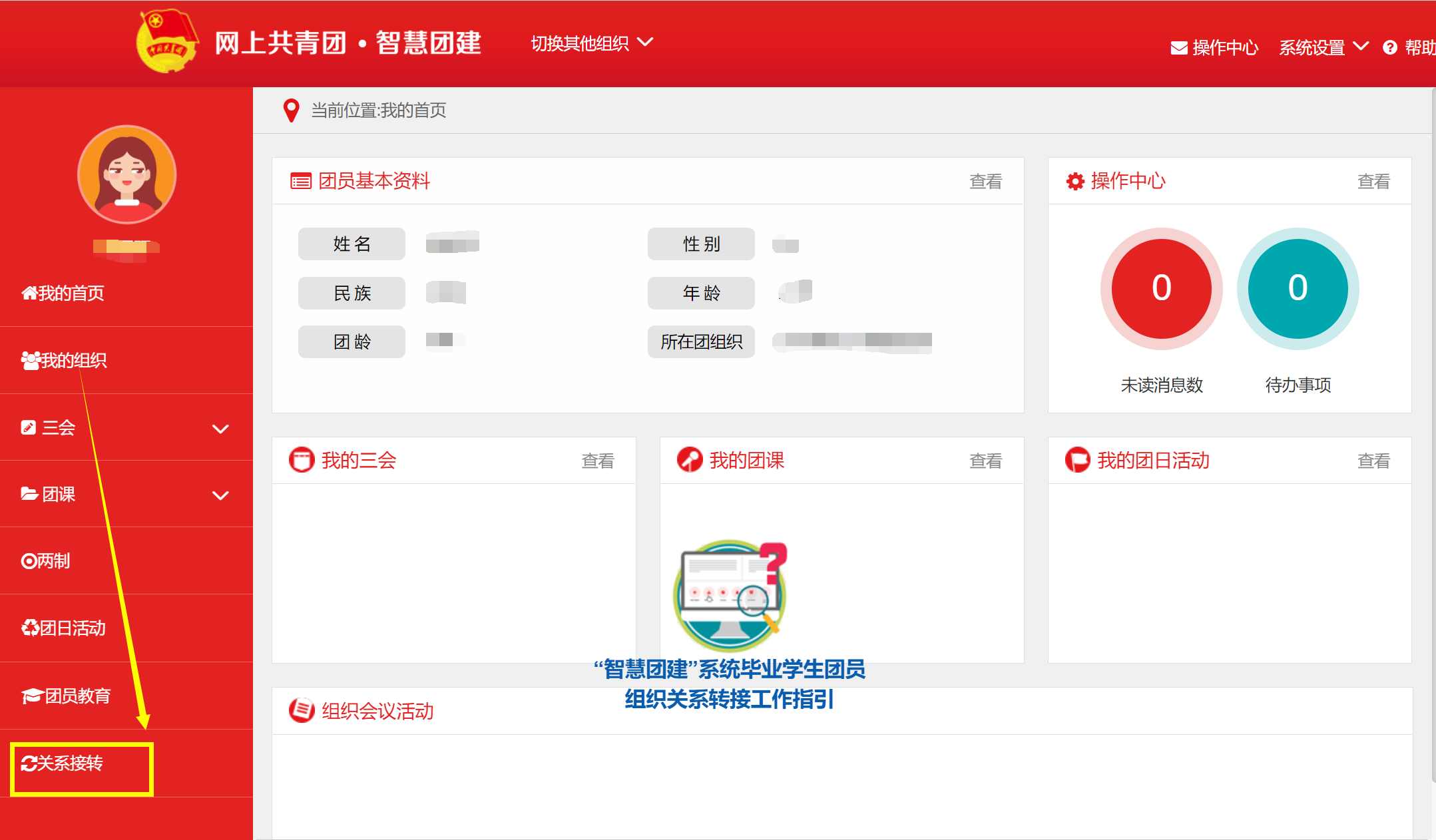Open the 切换其他组织 dropdown
Viewport: 1436px width, 840px height.
(592, 43)
